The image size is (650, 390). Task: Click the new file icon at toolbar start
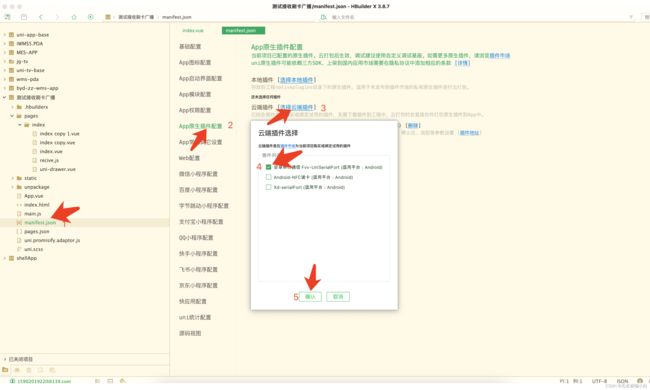pos(7,17)
